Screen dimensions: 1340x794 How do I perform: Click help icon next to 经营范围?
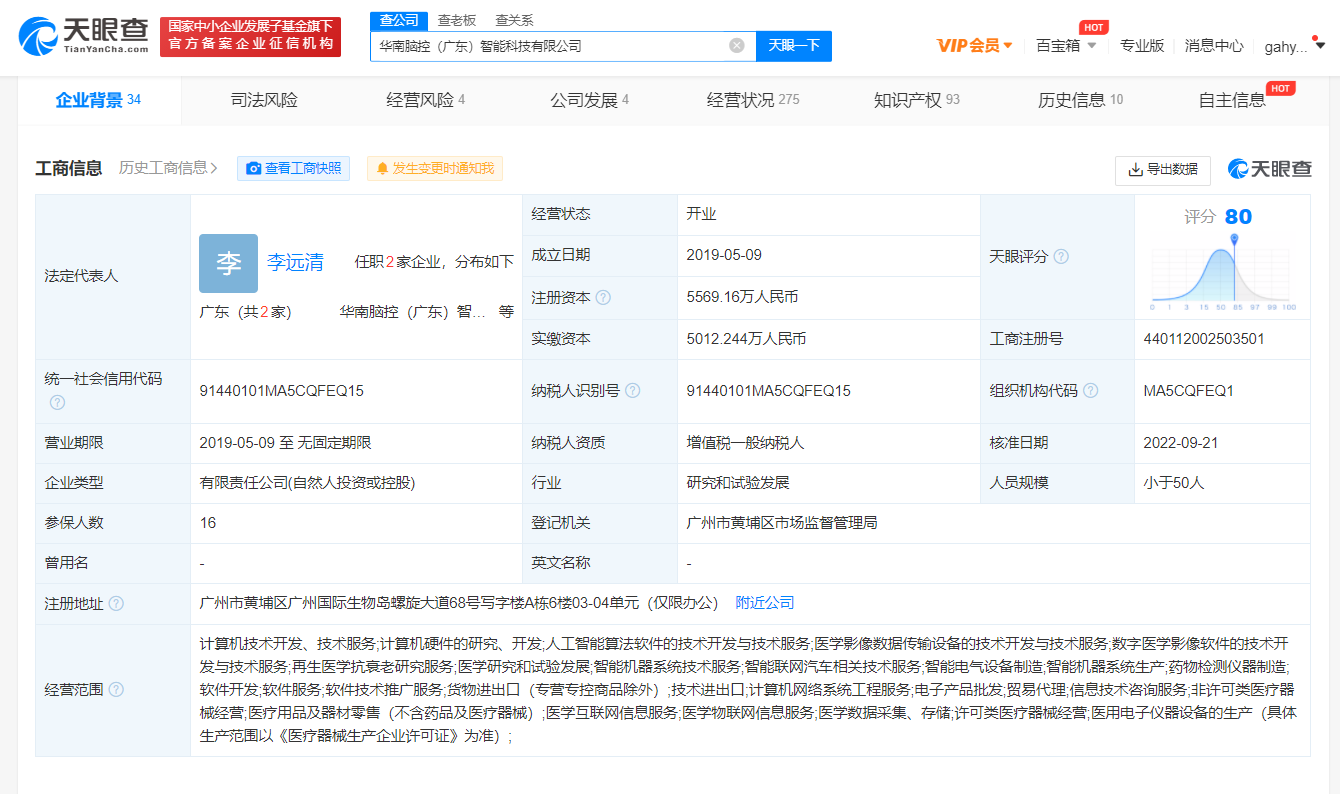116,689
